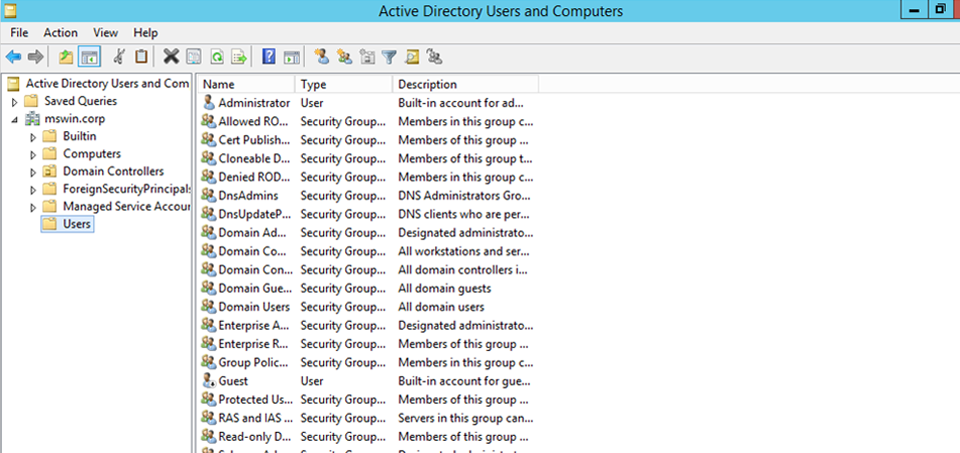Select the Cert Publish... group row

point(368,140)
